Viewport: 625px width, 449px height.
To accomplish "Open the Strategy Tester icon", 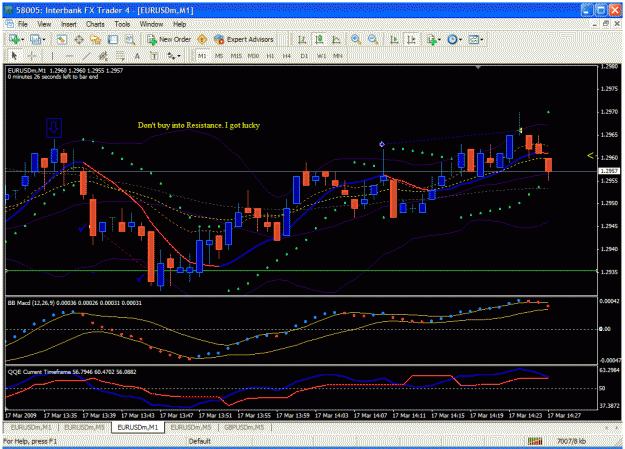I will (130, 39).
